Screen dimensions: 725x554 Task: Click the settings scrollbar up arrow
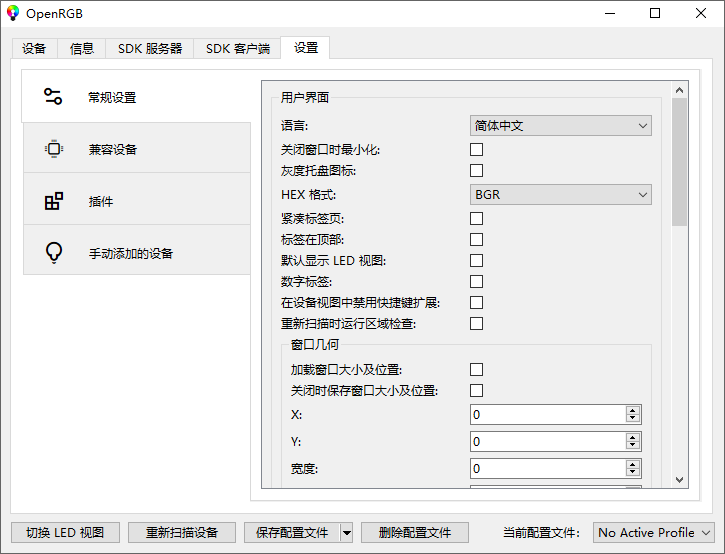679,90
